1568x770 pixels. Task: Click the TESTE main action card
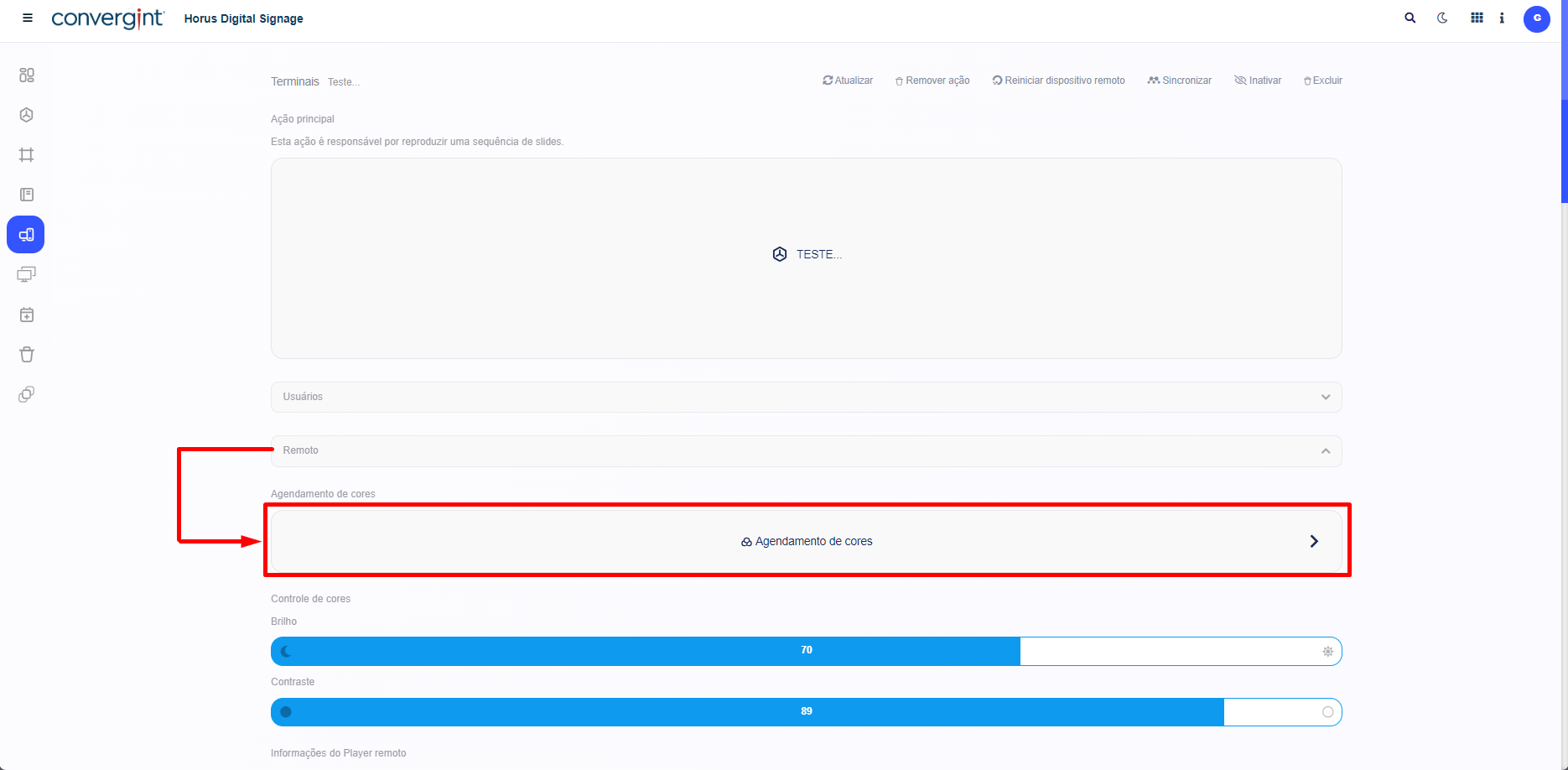click(x=806, y=255)
